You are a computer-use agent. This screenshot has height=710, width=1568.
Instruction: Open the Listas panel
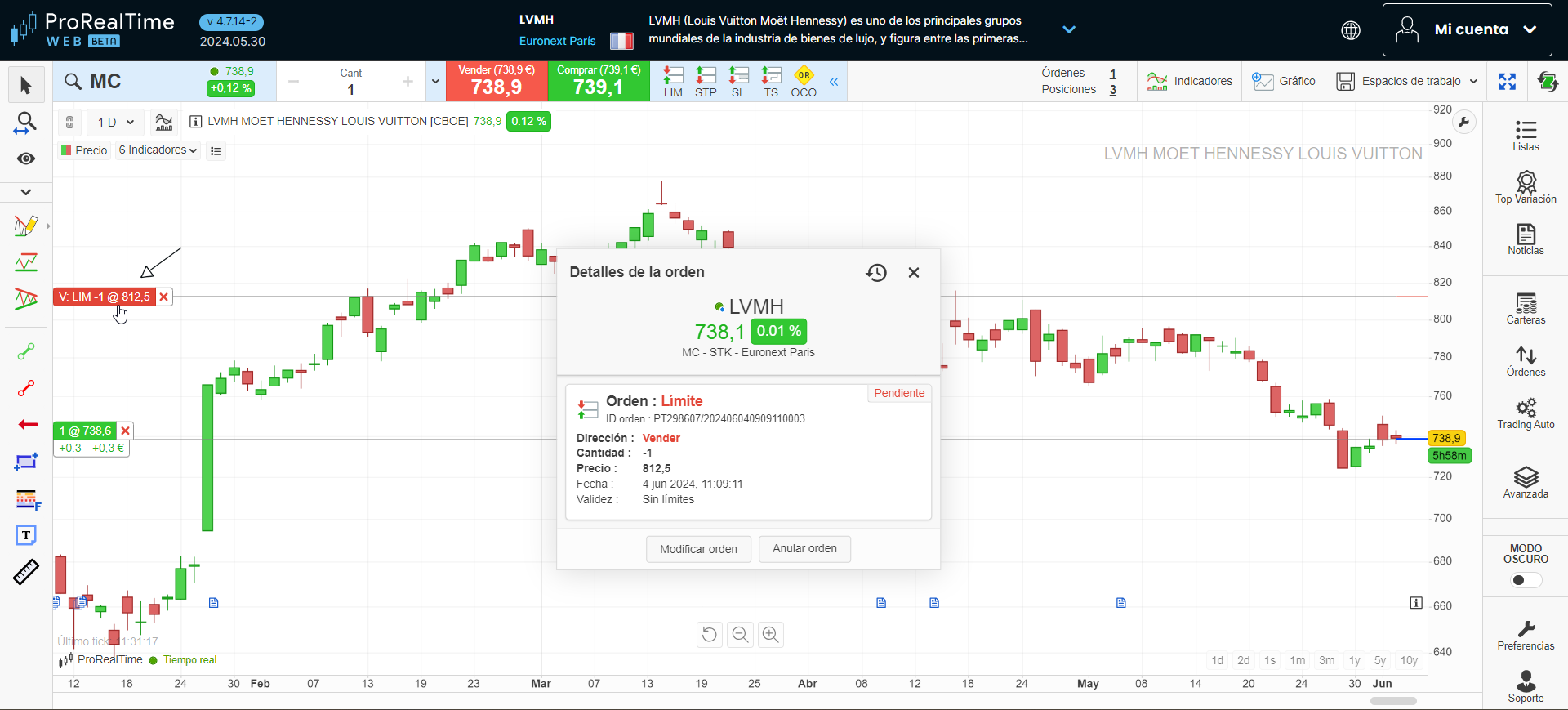point(1526,136)
